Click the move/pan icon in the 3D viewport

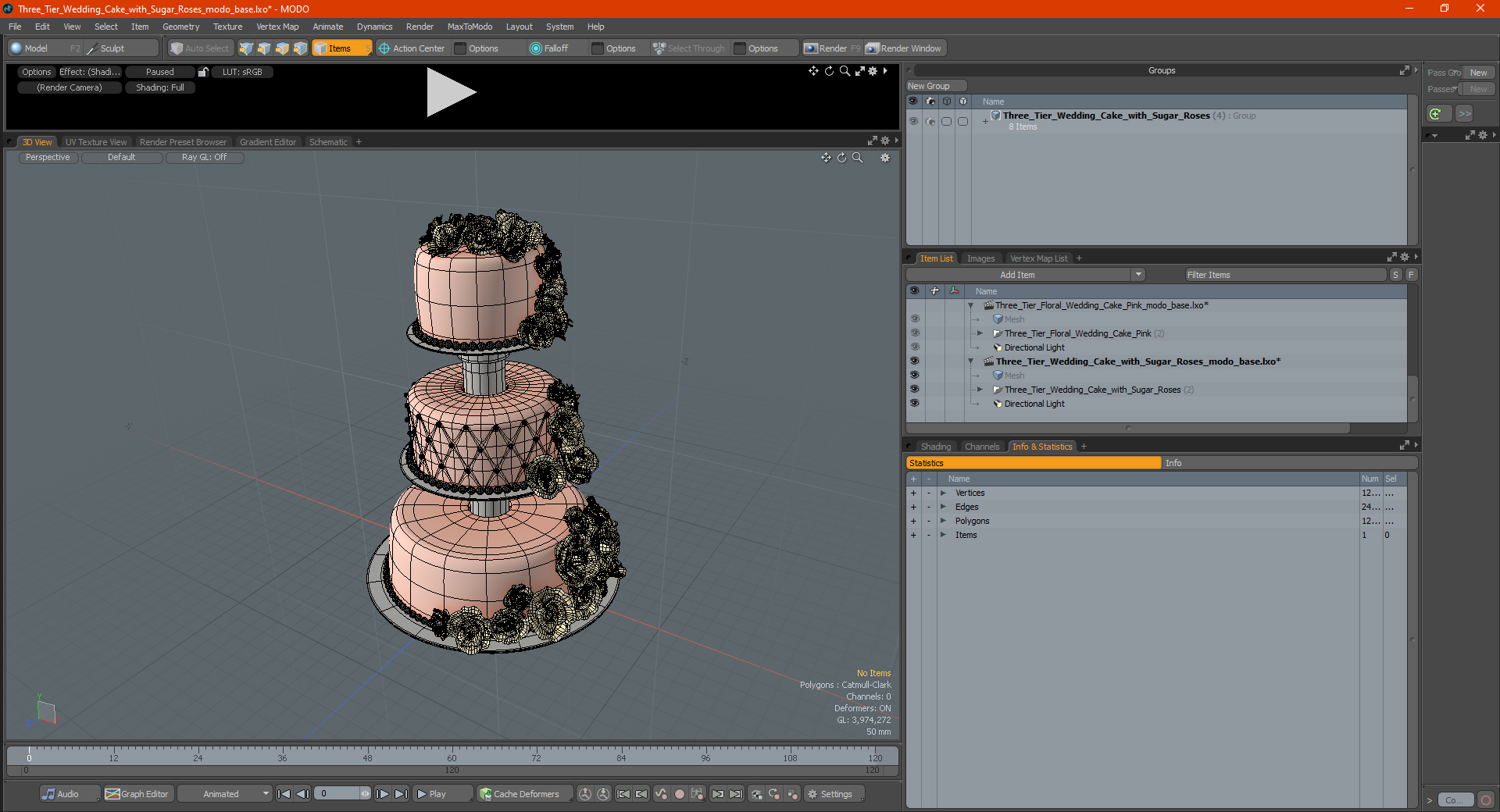click(826, 158)
